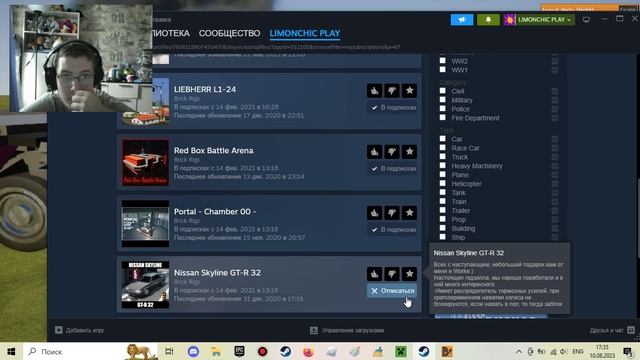Click the red record app taskbar icon
This screenshot has width=640, height=360.
[262, 351]
